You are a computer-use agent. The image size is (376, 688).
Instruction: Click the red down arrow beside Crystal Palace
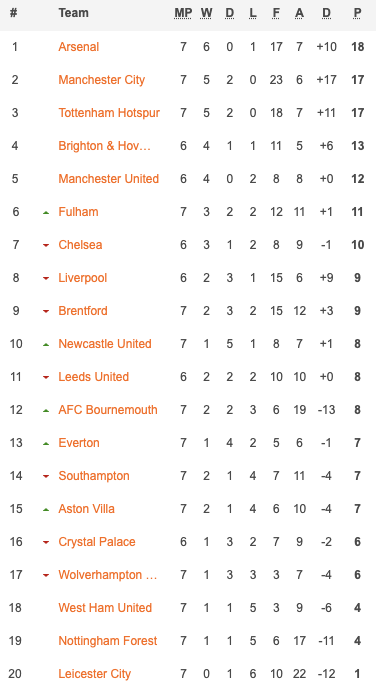46,543
